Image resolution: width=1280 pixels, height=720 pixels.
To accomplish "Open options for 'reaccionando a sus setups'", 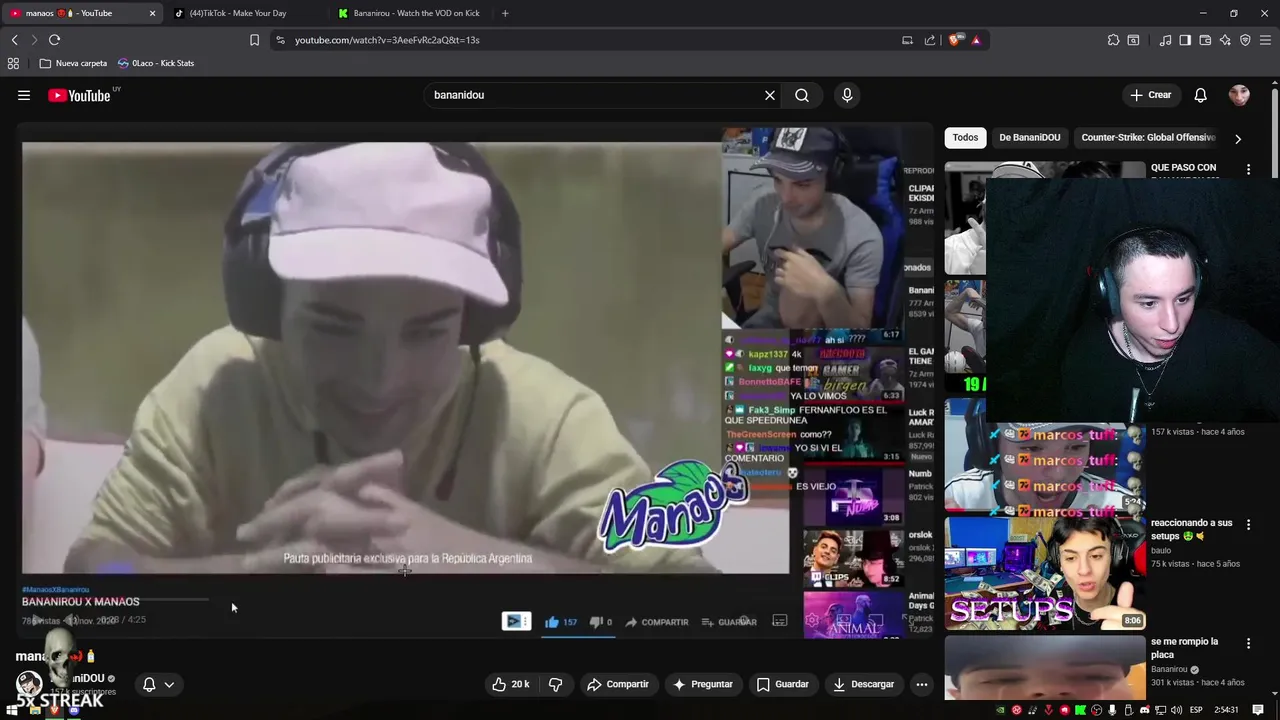I will click(x=1248, y=525).
